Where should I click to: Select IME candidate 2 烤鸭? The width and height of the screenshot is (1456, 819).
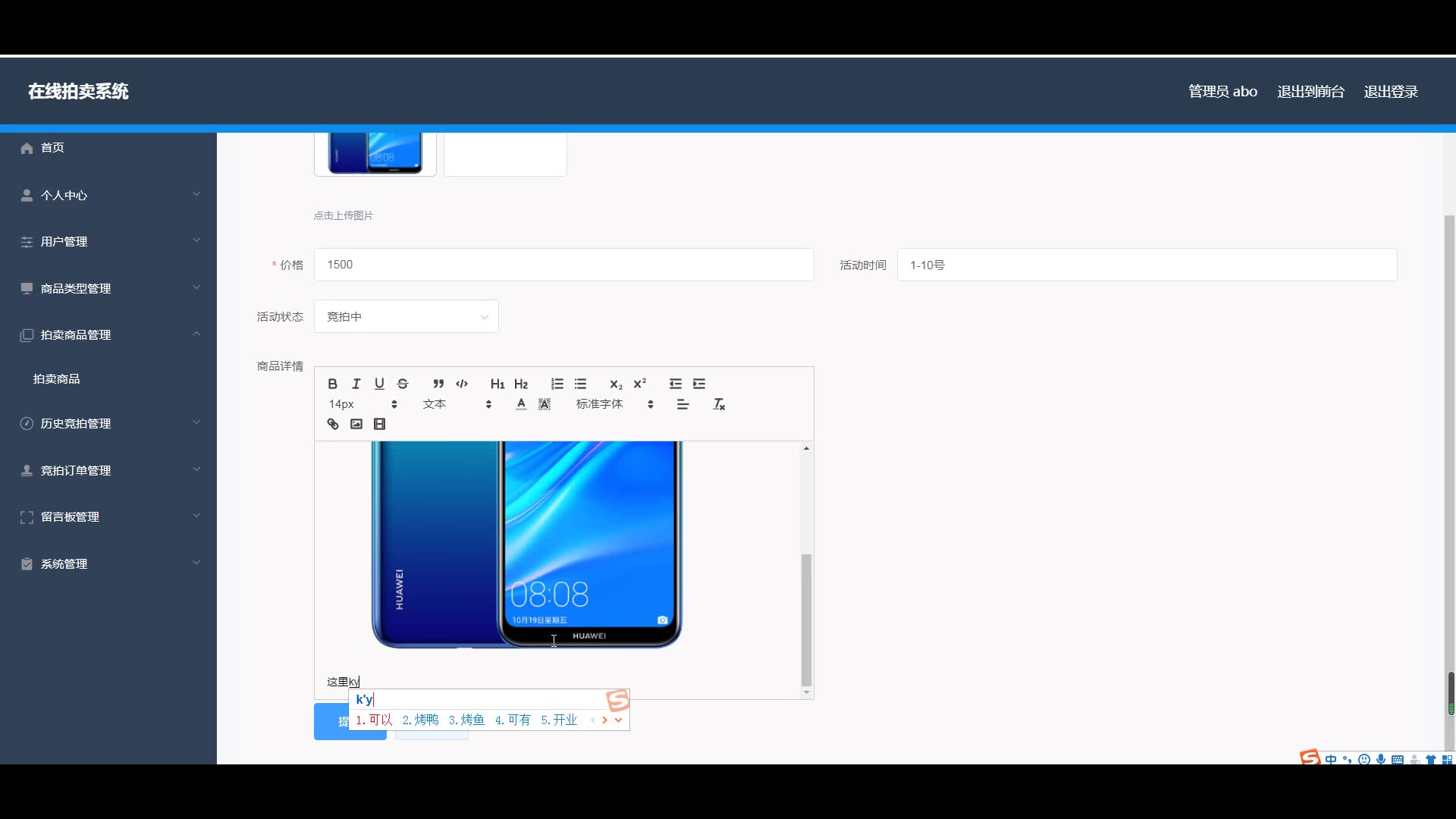tap(420, 720)
